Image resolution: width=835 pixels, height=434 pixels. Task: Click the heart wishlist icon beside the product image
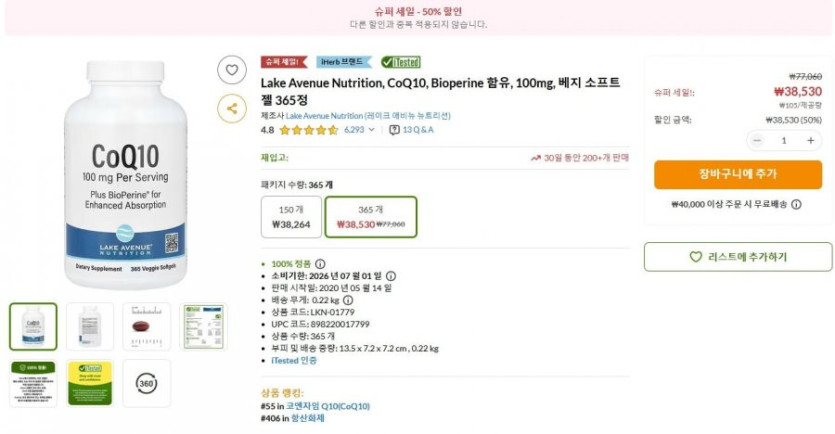point(232,70)
